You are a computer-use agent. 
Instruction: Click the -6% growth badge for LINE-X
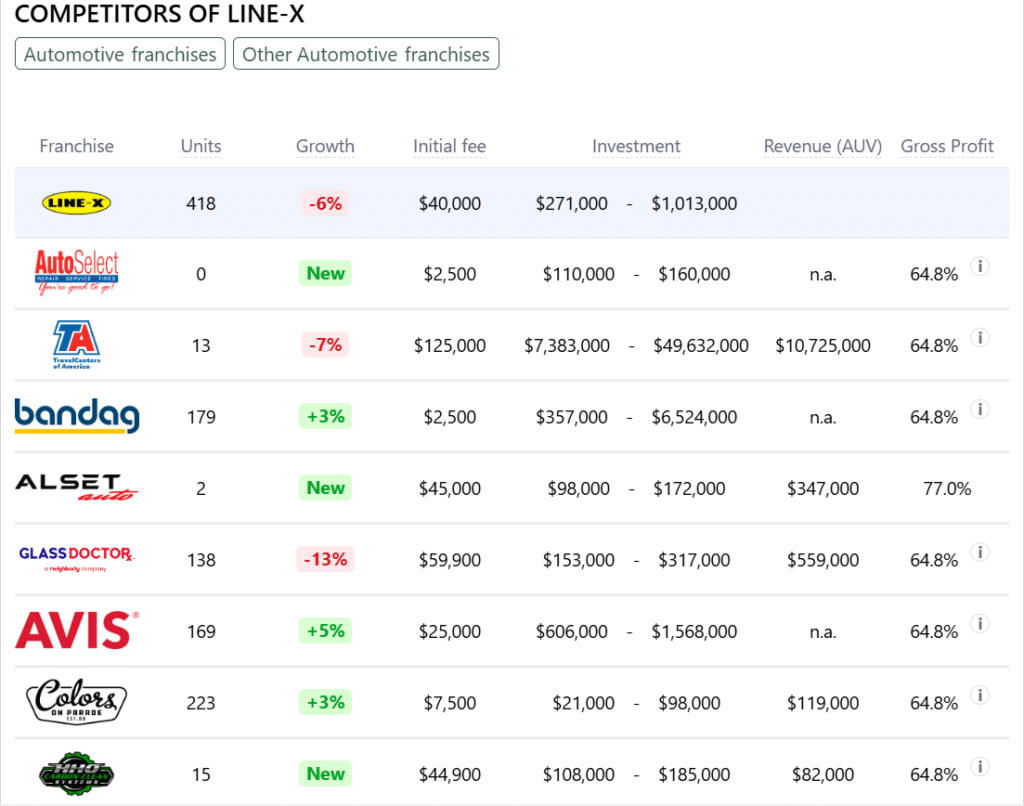[x=325, y=203]
